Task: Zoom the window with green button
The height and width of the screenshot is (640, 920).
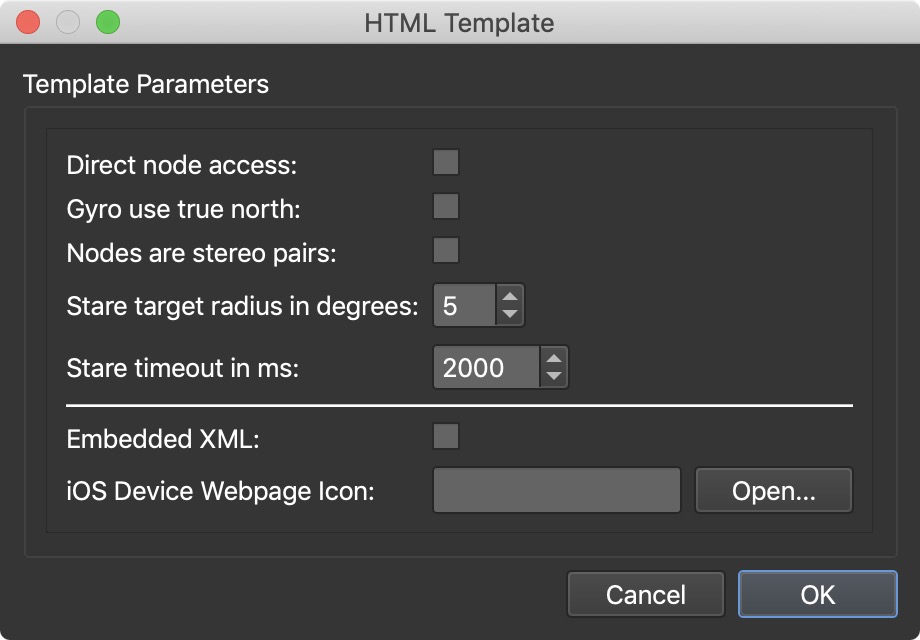Action: click(x=108, y=23)
